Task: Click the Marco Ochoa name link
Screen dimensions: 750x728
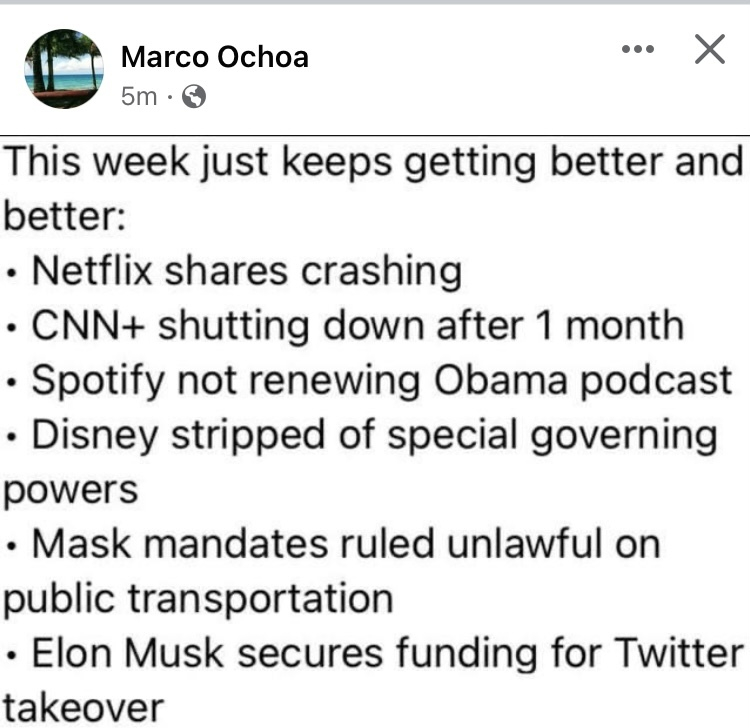Action: click(x=214, y=57)
